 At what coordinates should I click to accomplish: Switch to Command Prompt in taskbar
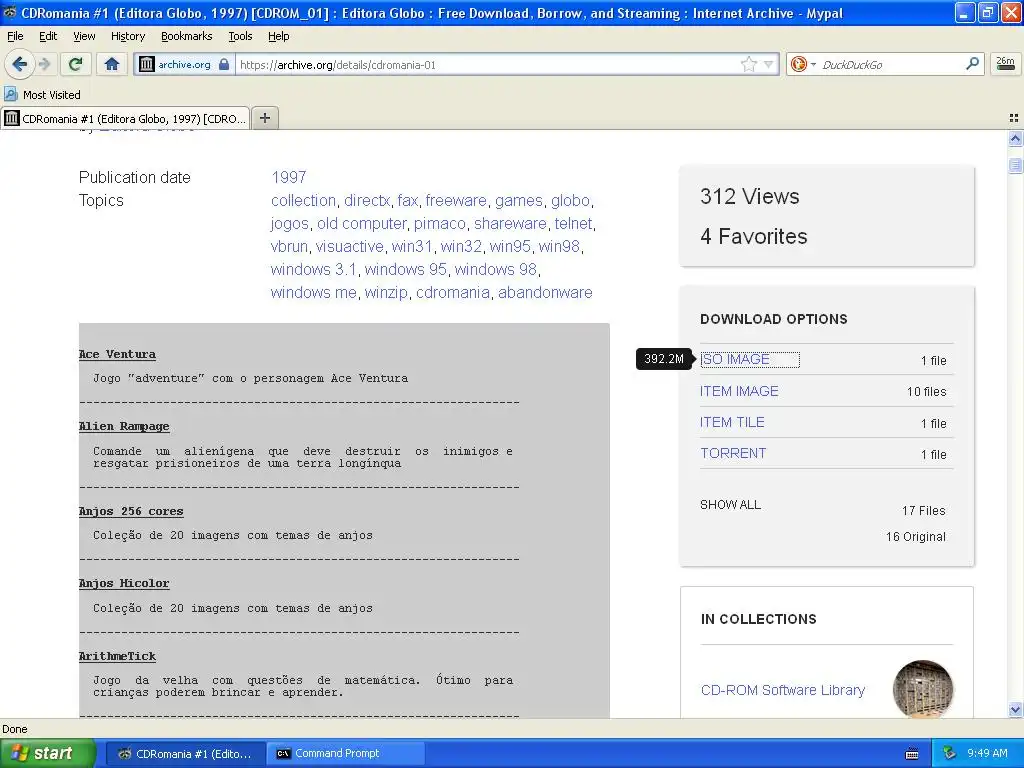point(346,753)
